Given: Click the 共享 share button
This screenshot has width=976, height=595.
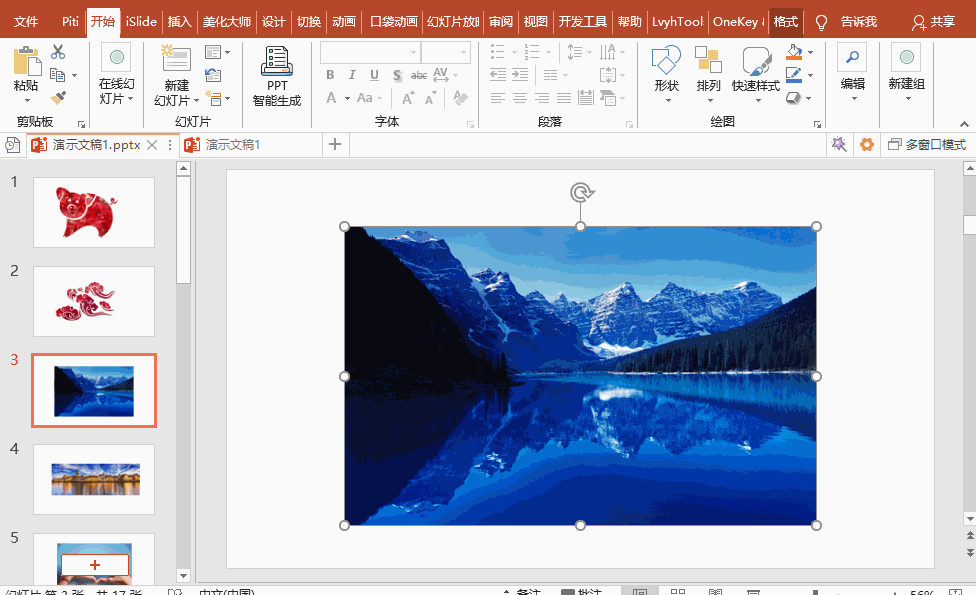Looking at the screenshot, I should [932, 22].
